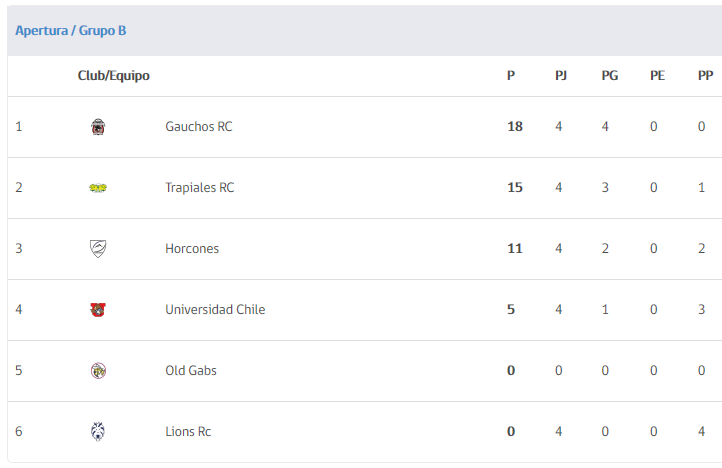Click the P points column header
The height and width of the screenshot is (468, 722).
click(511, 76)
